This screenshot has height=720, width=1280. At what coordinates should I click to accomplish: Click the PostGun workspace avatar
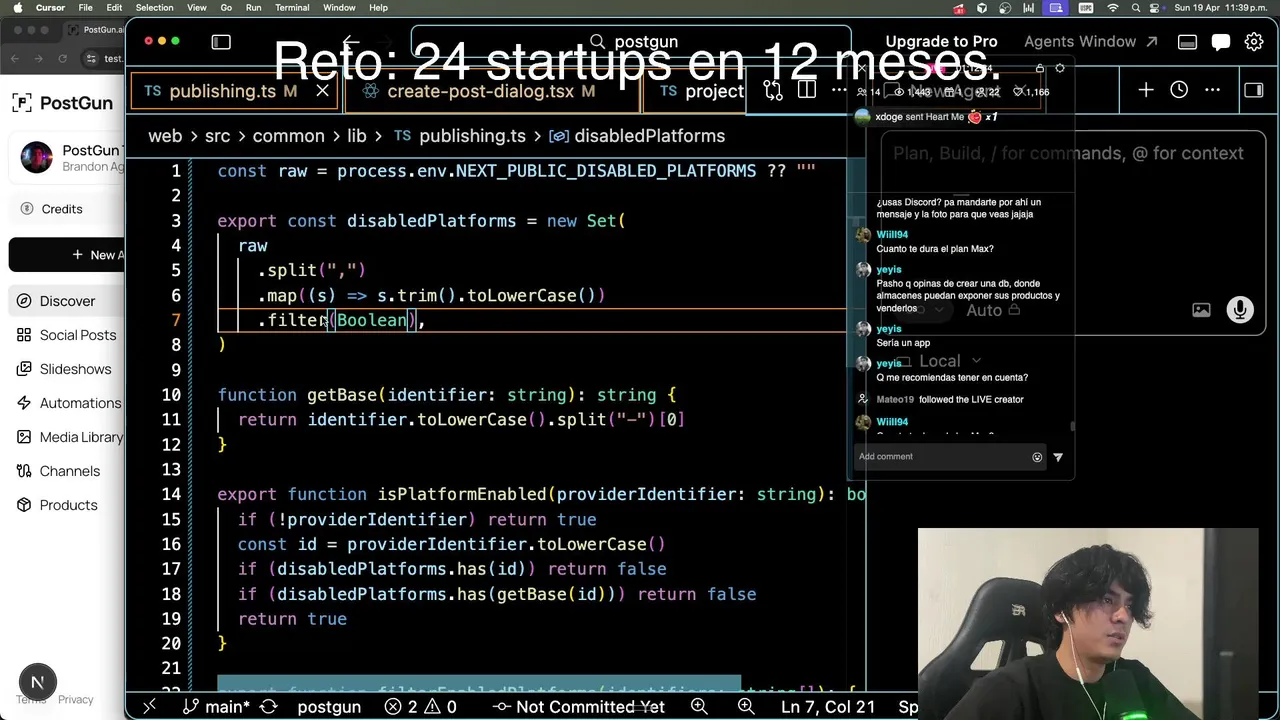[x=36, y=158]
